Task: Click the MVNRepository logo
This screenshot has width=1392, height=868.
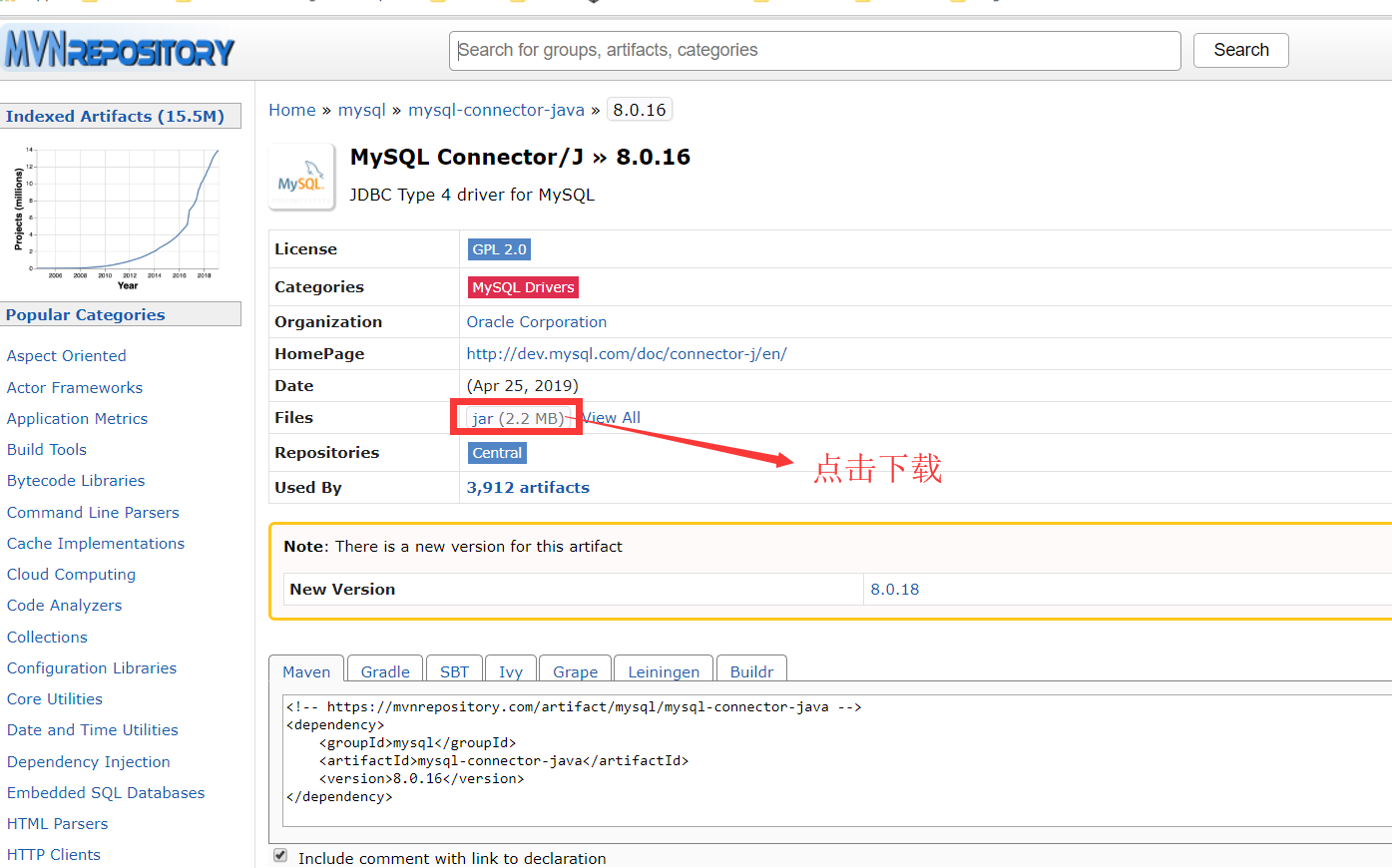Action: (x=119, y=49)
